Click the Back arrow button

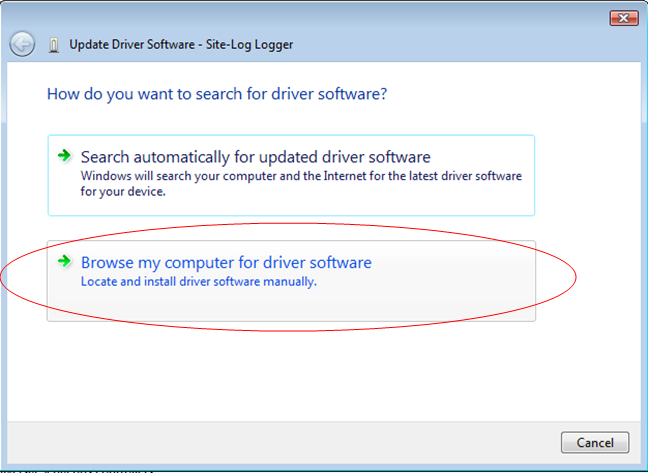pyautogui.click(x=22, y=44)
